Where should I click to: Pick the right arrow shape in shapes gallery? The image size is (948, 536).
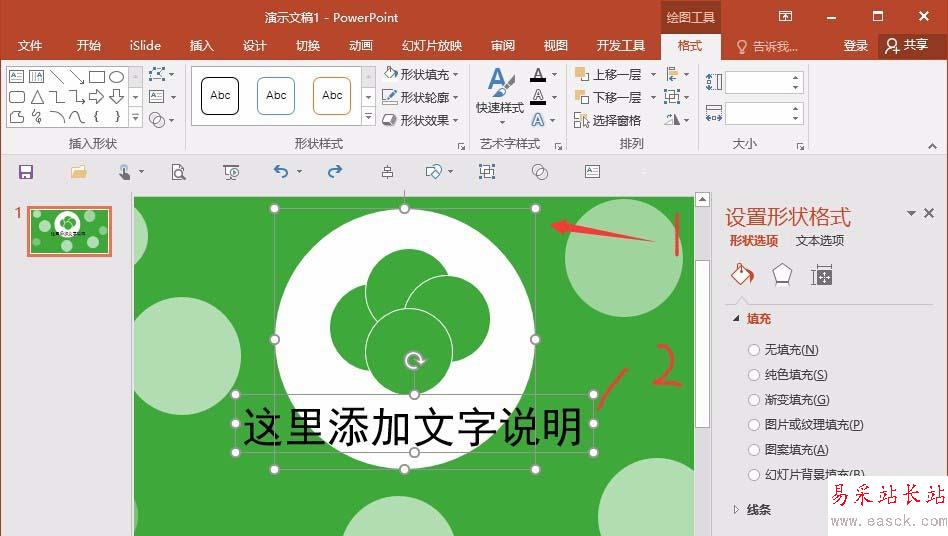point(97,97)
